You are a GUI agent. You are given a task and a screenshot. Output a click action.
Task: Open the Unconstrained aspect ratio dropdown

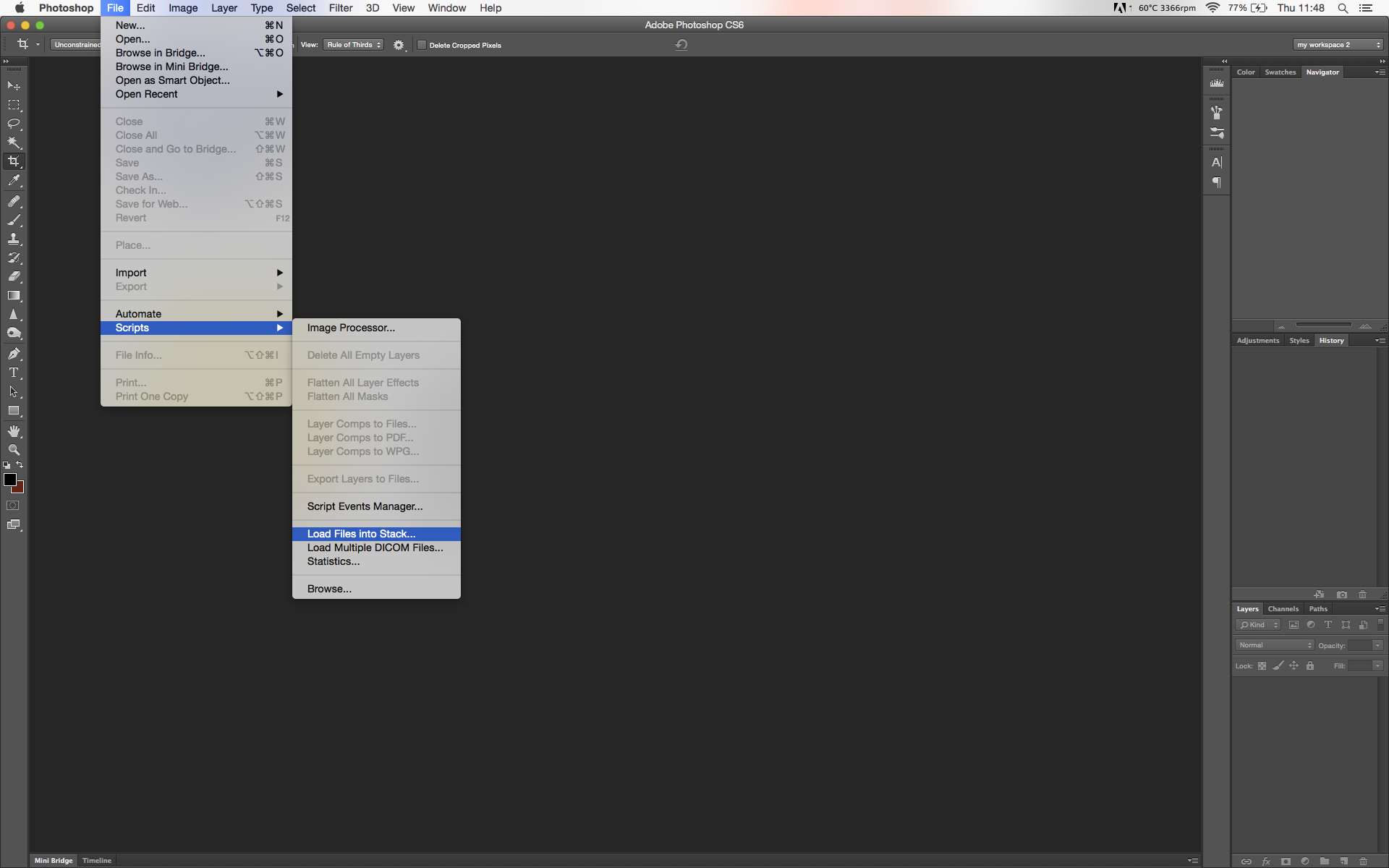point(76,45)
